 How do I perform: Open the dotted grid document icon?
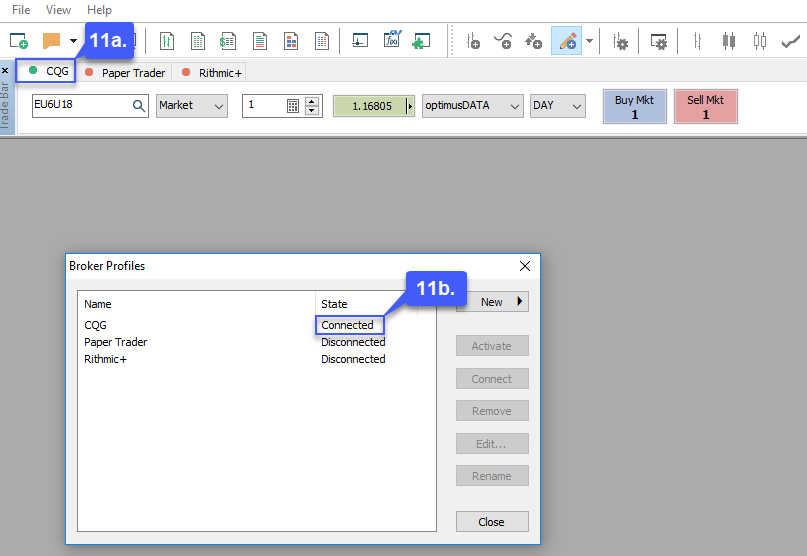[x=322, y=41]
